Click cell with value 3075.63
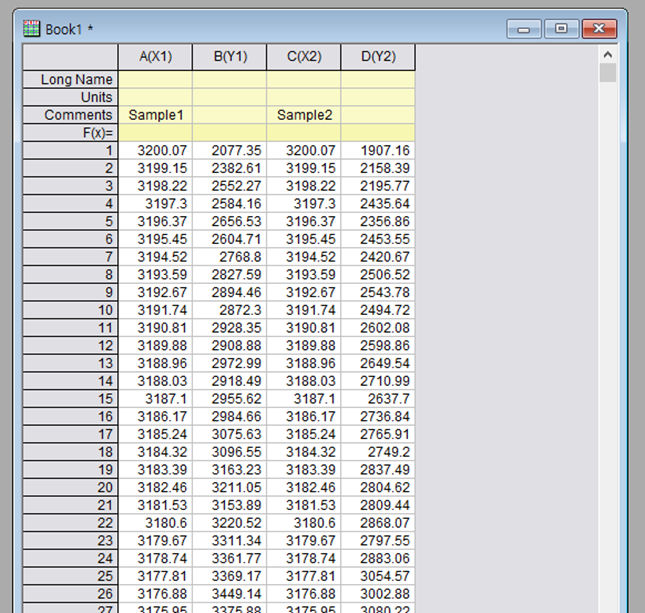 [x=230, y=434]
